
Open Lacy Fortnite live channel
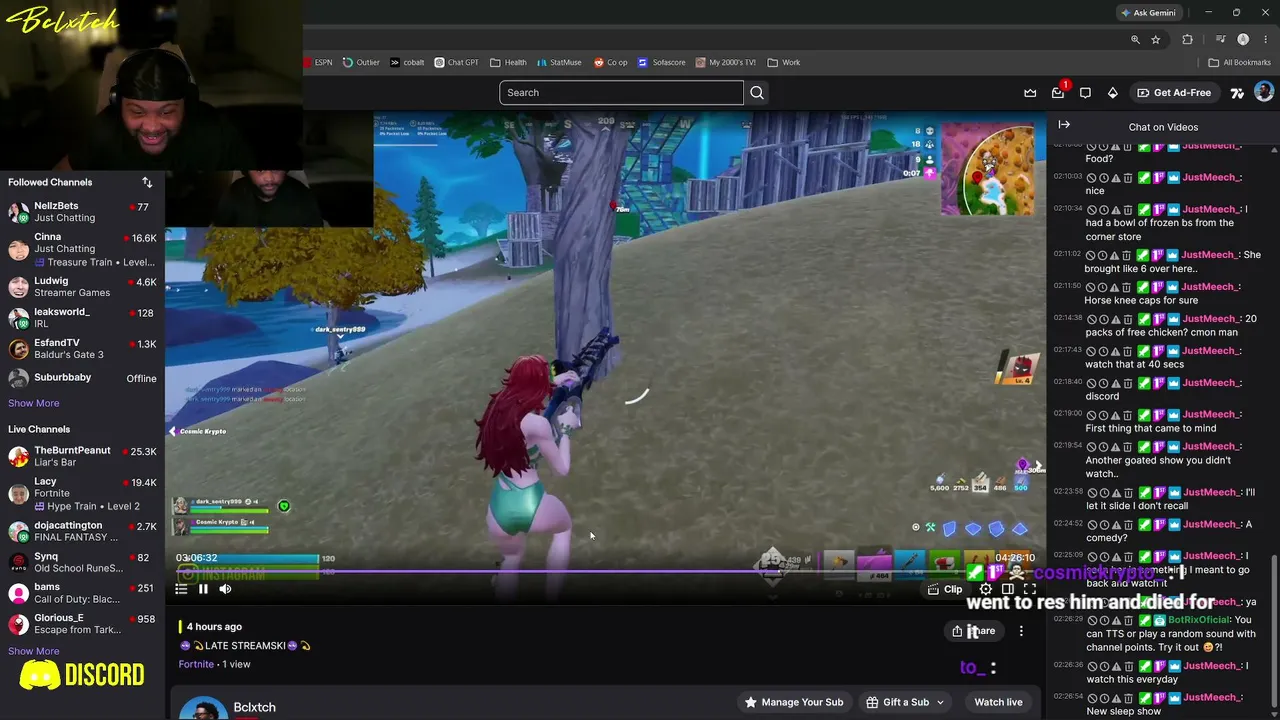(82, 493)
